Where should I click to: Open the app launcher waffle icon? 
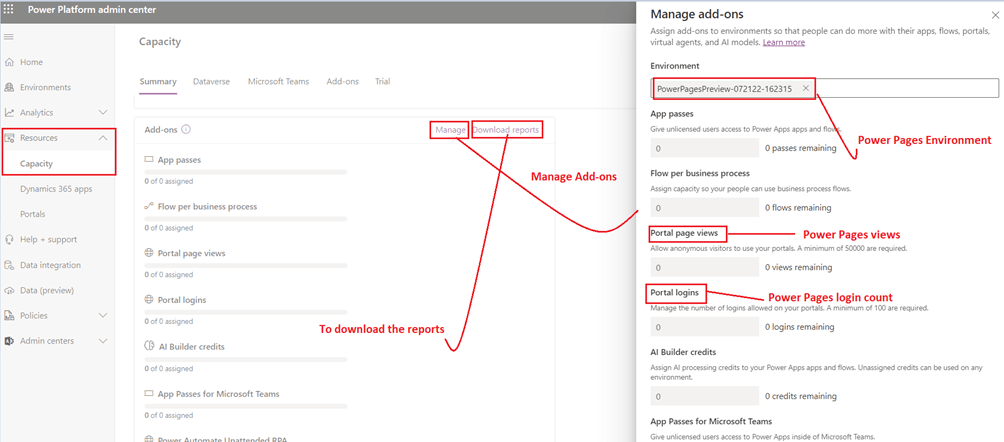[x=11, y=11]
